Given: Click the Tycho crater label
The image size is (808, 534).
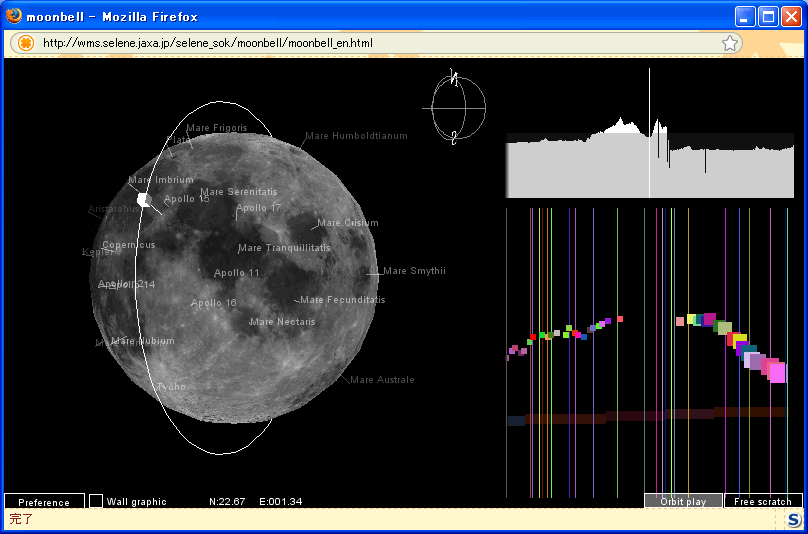Looking at the screenshot, I should pos(171,387).
